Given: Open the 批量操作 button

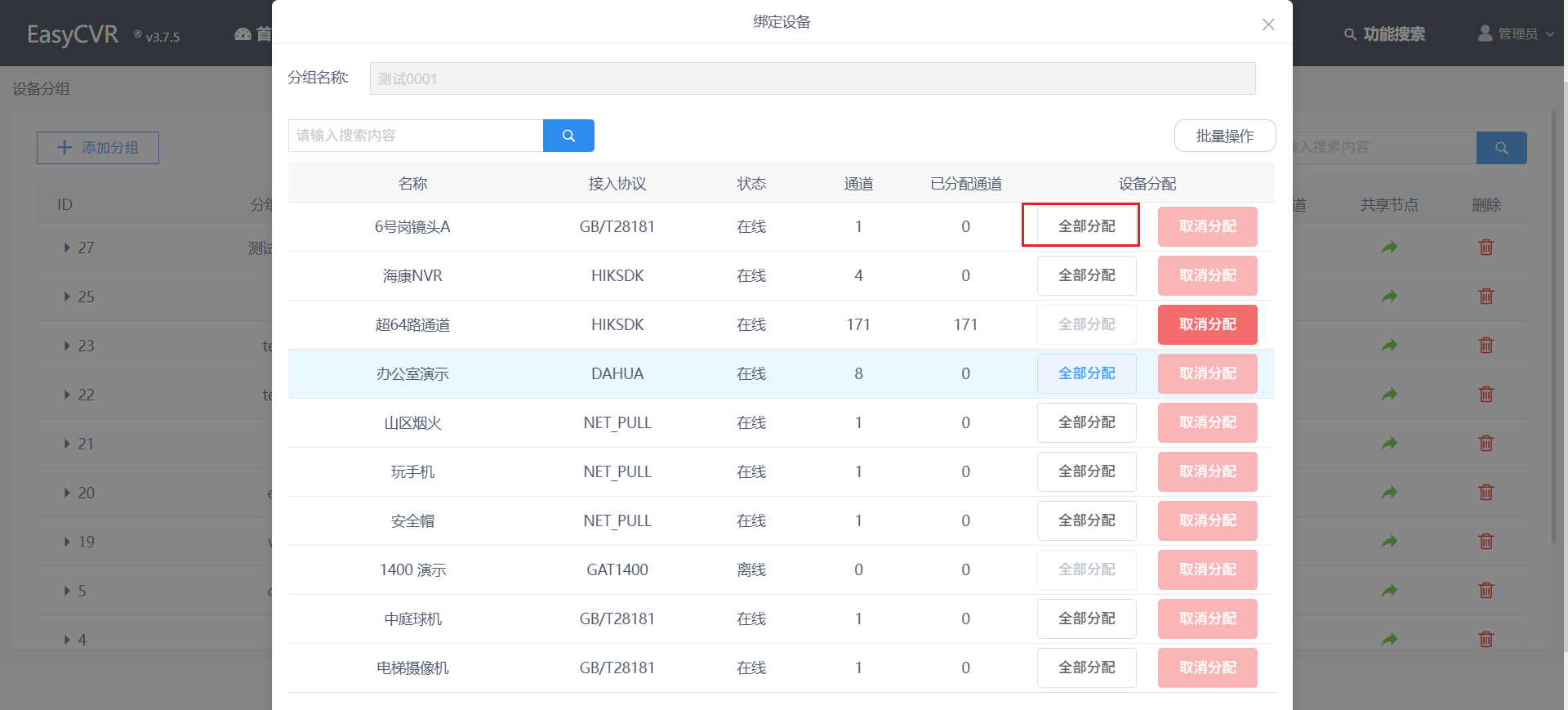Looking at the screenshot, I should tap(1224, 136).
